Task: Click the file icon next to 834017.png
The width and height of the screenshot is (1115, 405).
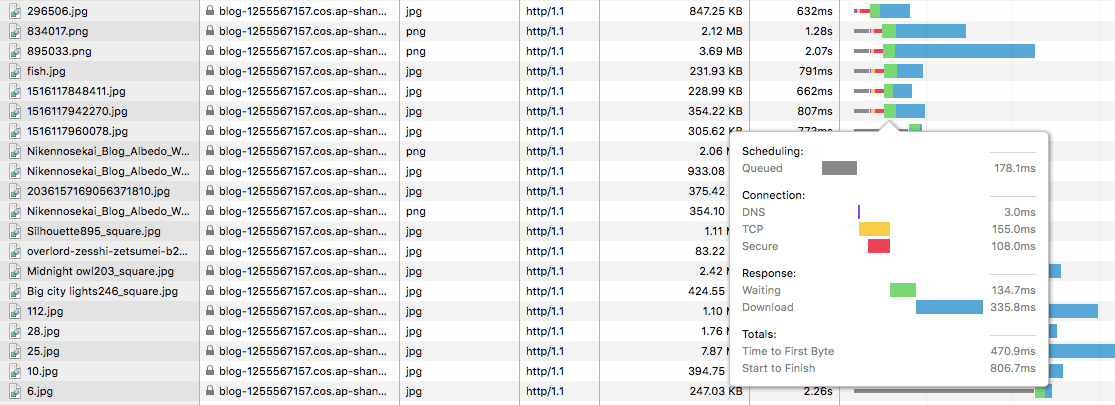Action: [16, 31]
